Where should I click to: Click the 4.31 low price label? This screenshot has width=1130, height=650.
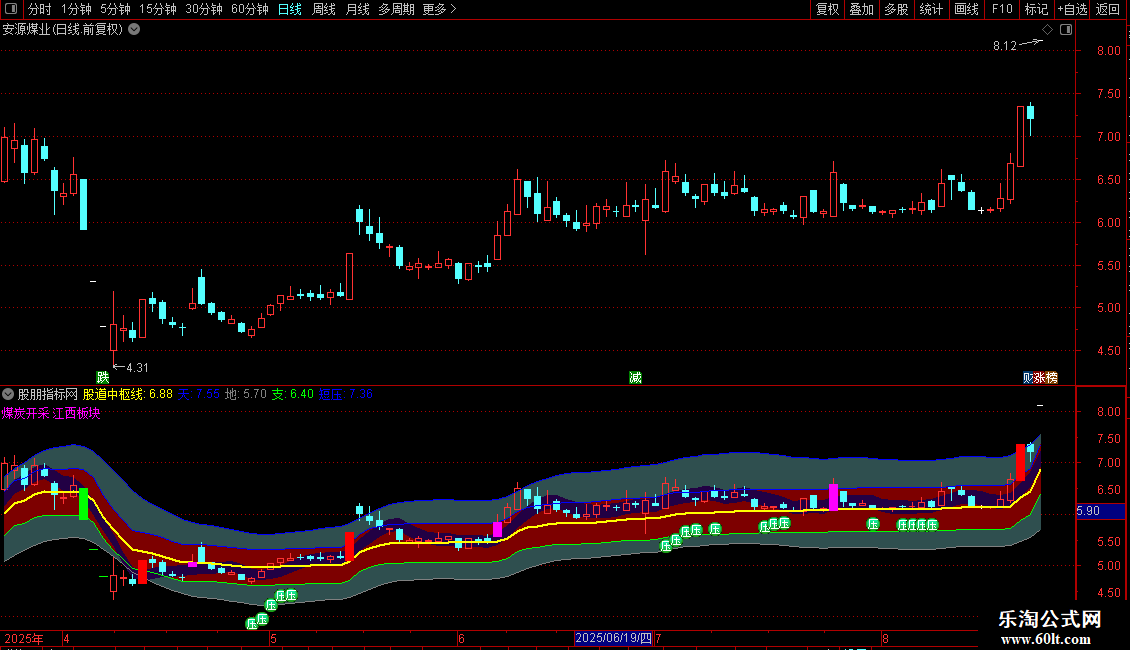[137, 368]
